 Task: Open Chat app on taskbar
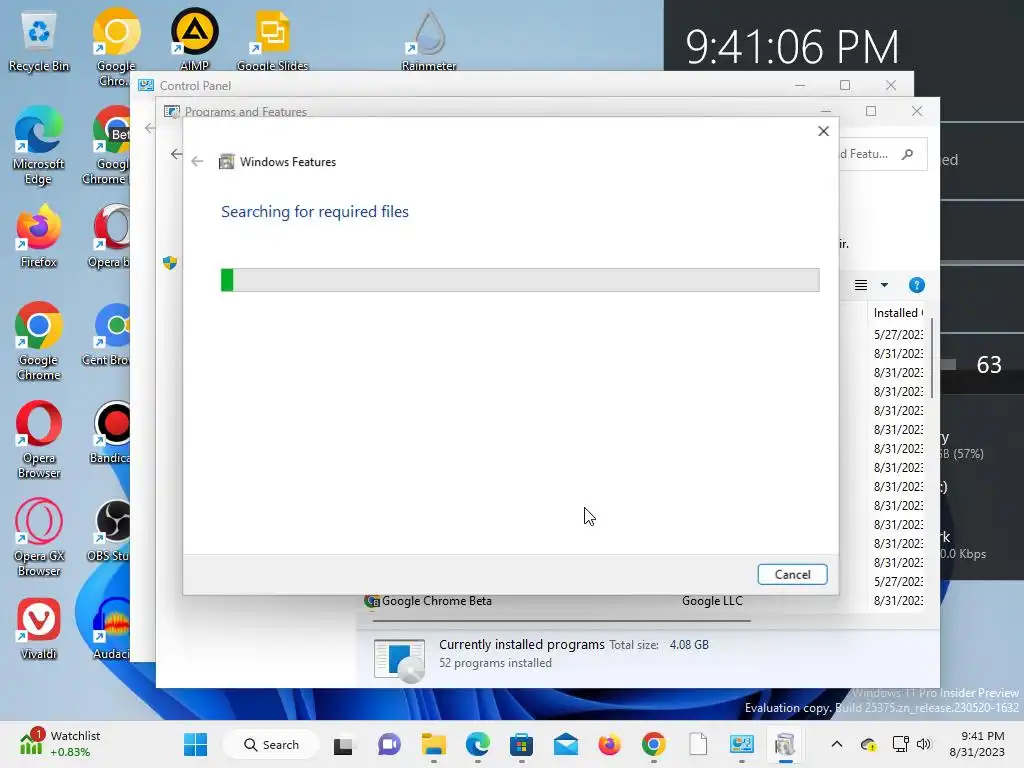tap(389, 744)
